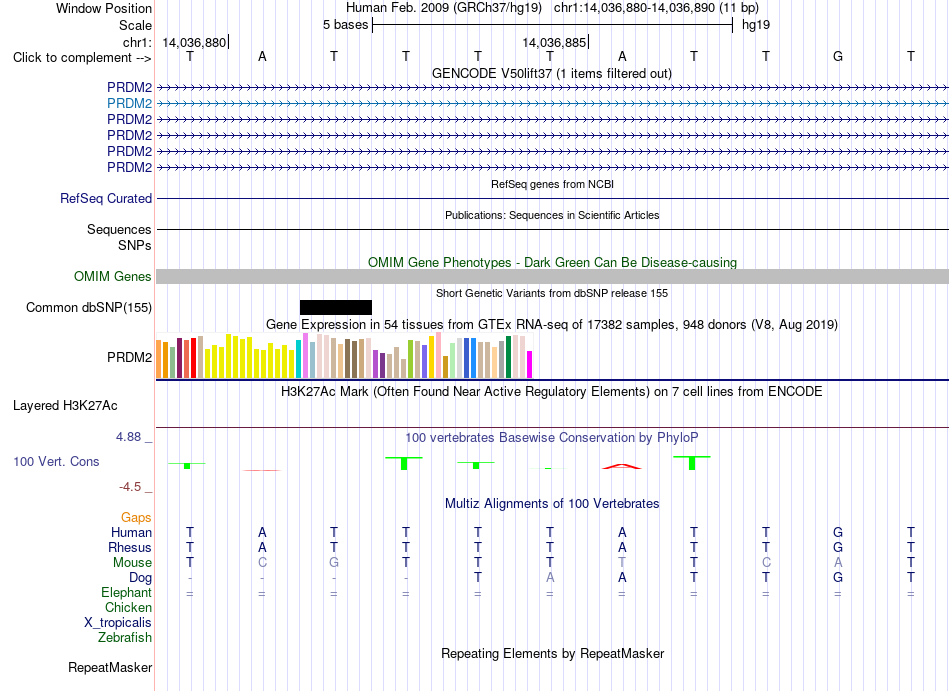Viewport: 950px width, 691px height.
Task: Click the '5 bases' scale label
Action: tap(345, 25)
